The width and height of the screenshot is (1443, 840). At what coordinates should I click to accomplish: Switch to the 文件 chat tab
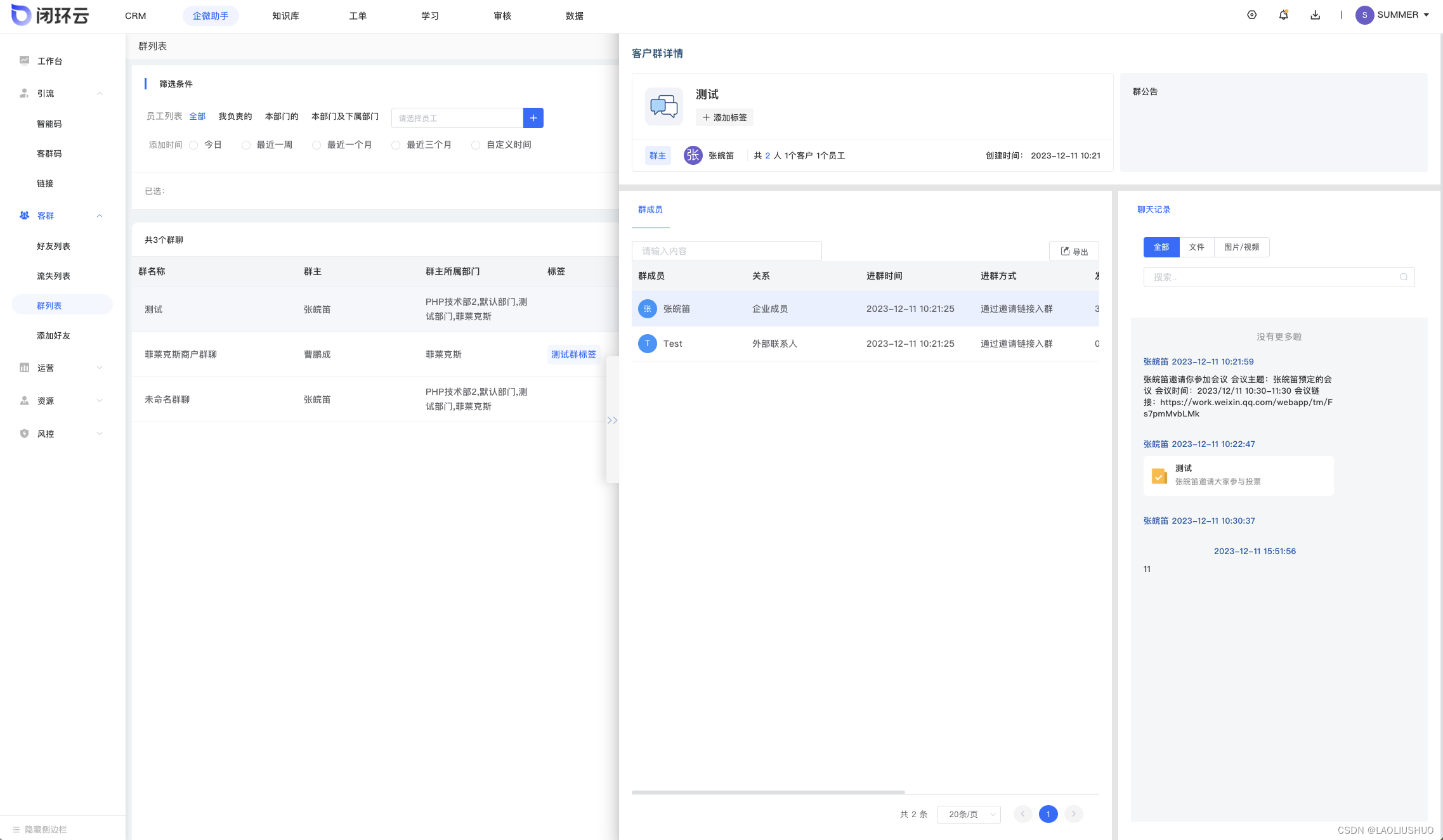pyautogui.click(x=1196, y=247)
